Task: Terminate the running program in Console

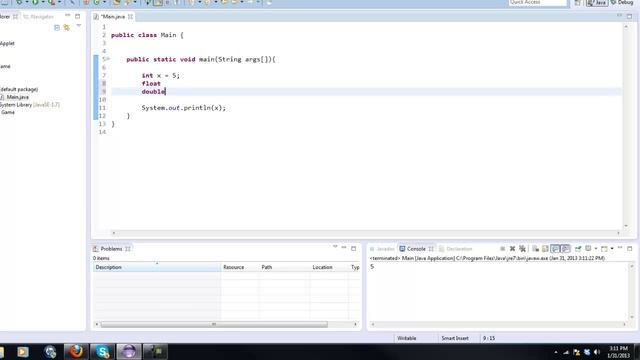Action: [502, 249]
